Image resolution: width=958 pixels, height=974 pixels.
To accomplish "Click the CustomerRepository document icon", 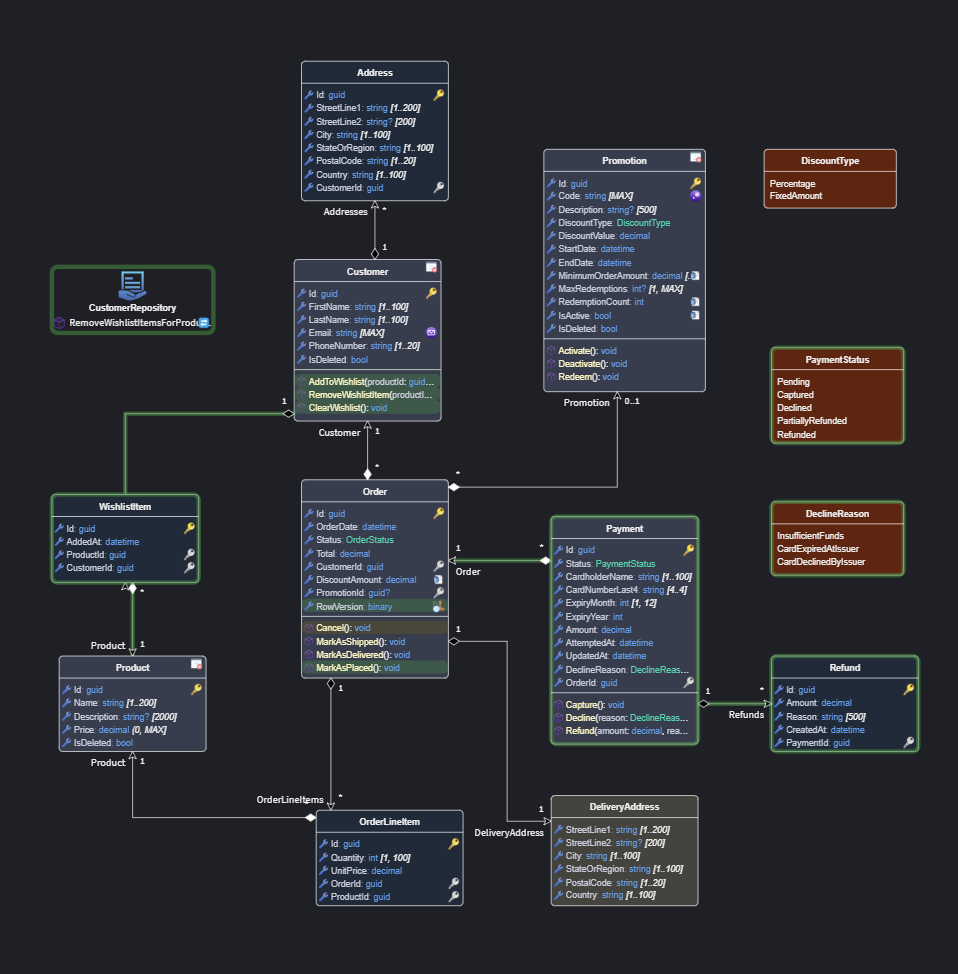I will click(x=132, y=285).
